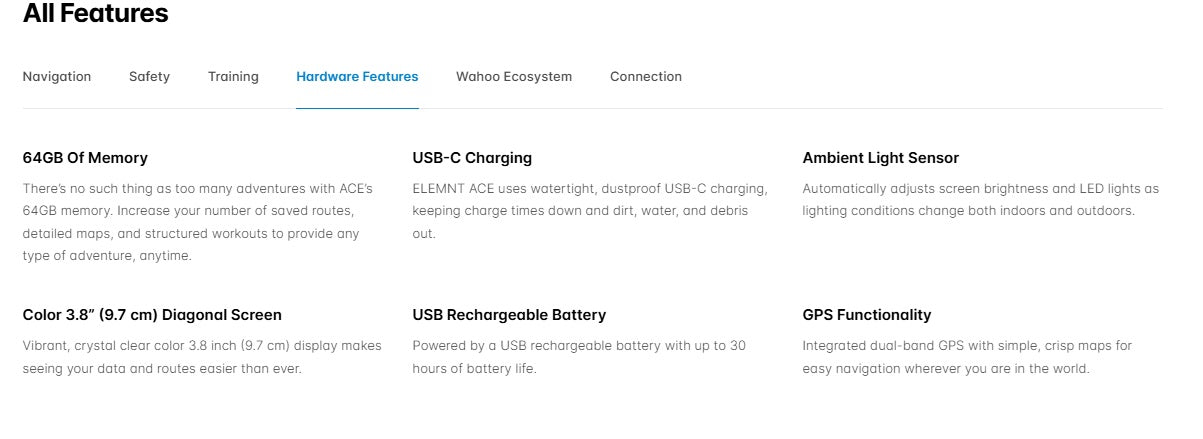1203x439 pixels.
Task: Click the blue underline below Hardware Features
Action: coord(357,107)
